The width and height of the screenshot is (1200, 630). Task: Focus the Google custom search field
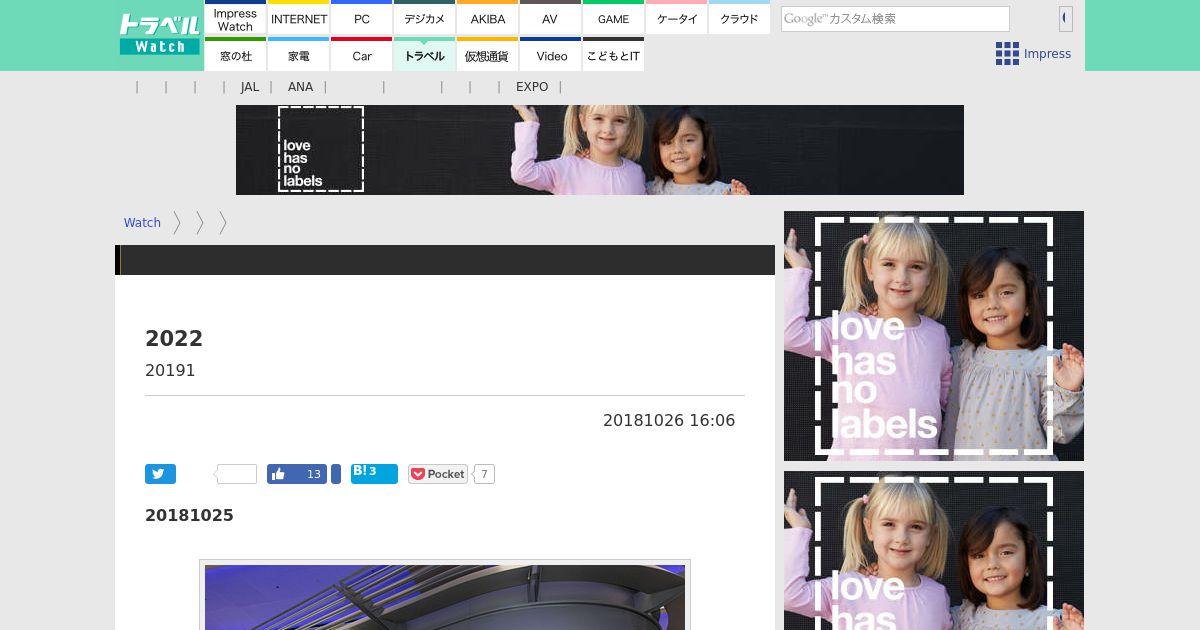(895, 18)
